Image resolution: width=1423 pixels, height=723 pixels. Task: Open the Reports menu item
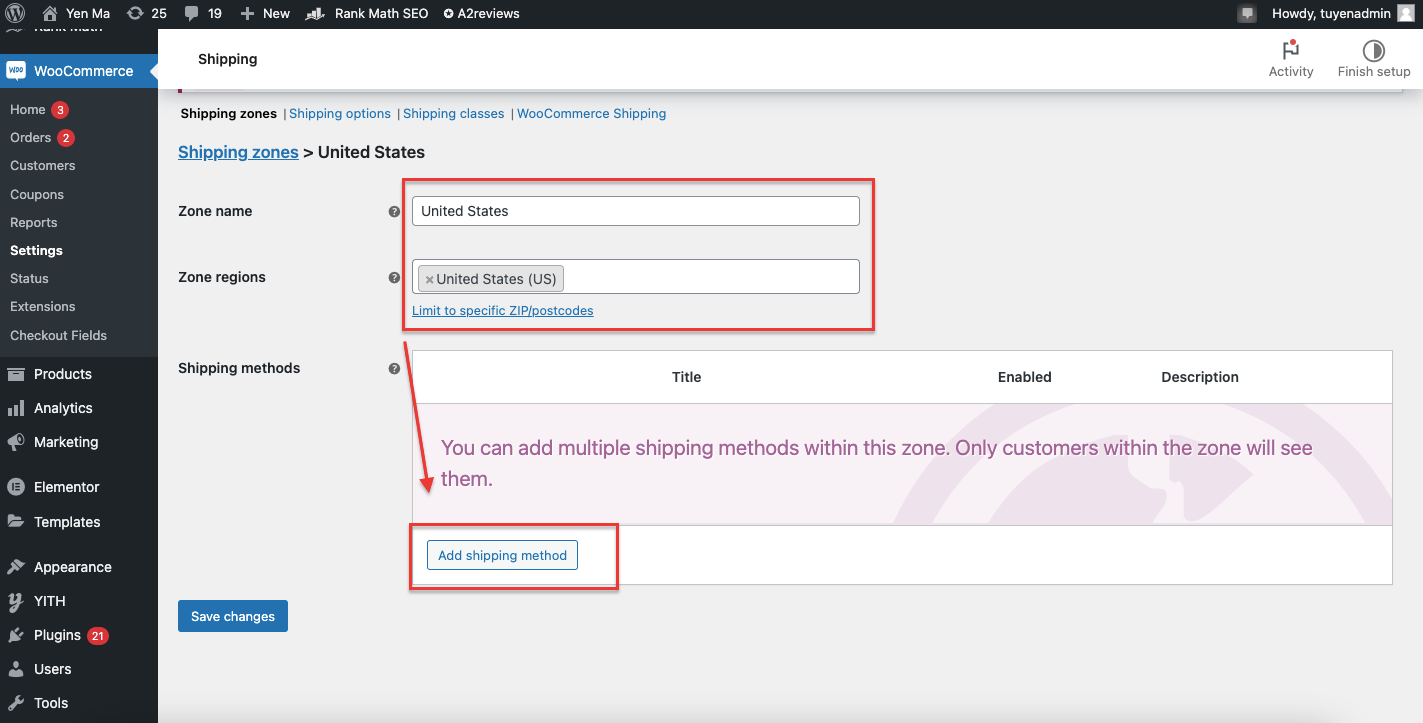[34, 222]
